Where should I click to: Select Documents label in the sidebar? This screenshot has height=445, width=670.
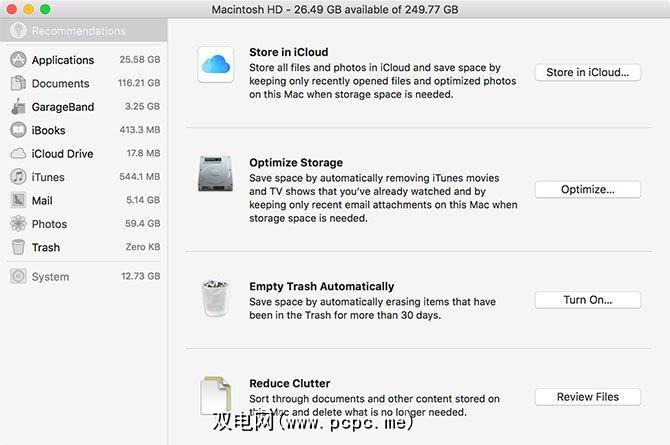click(x=60, y=83)
